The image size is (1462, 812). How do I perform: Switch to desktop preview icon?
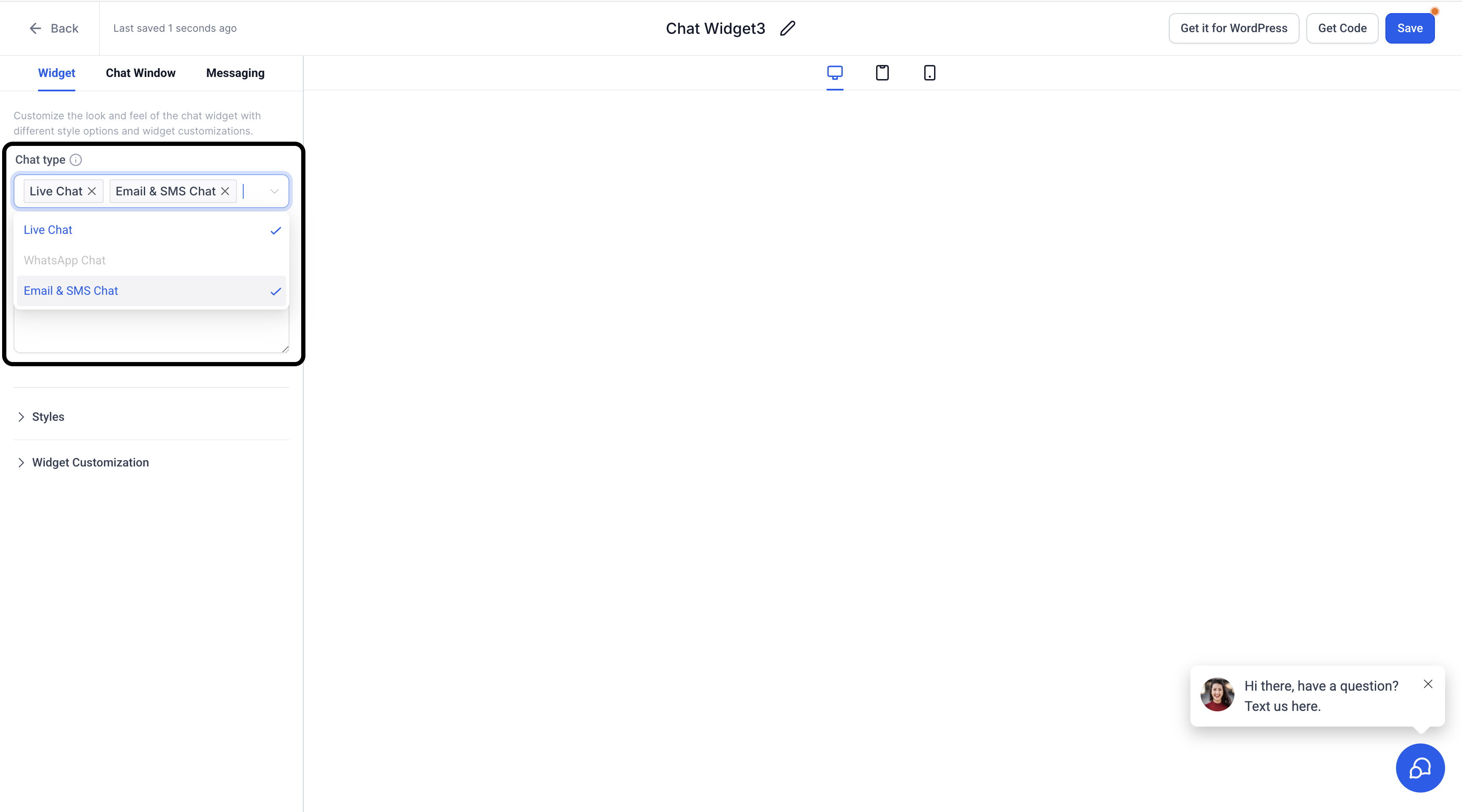[x=834, y=73]
